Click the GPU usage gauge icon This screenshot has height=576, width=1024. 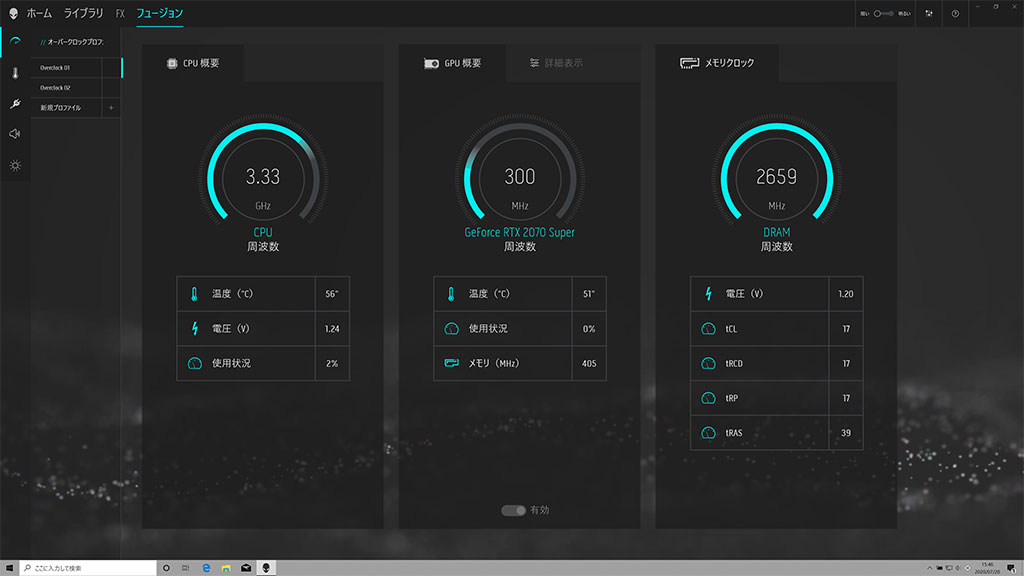coord(451,328)
